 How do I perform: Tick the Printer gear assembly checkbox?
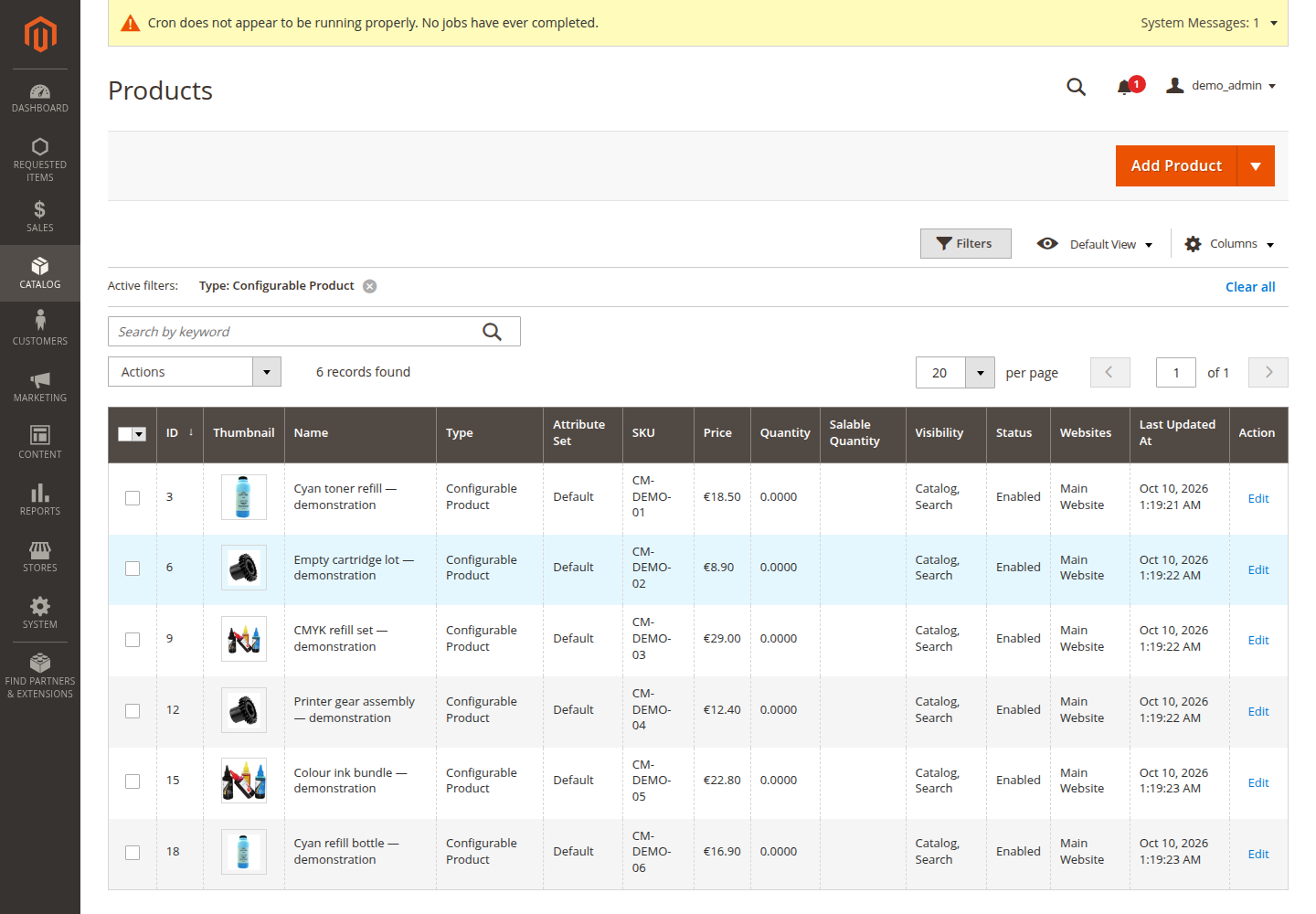pos(133,711)
